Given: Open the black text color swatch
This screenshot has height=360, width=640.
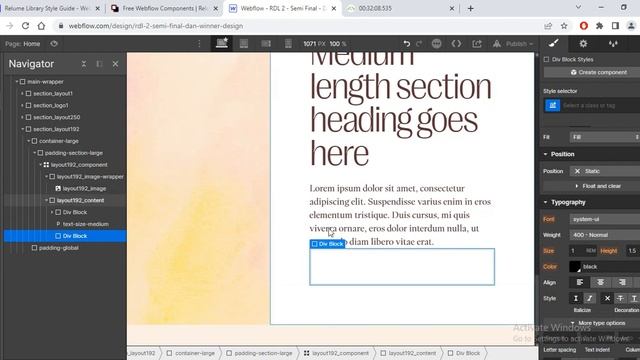Looking at the screenshot, I should pos(575,267).
